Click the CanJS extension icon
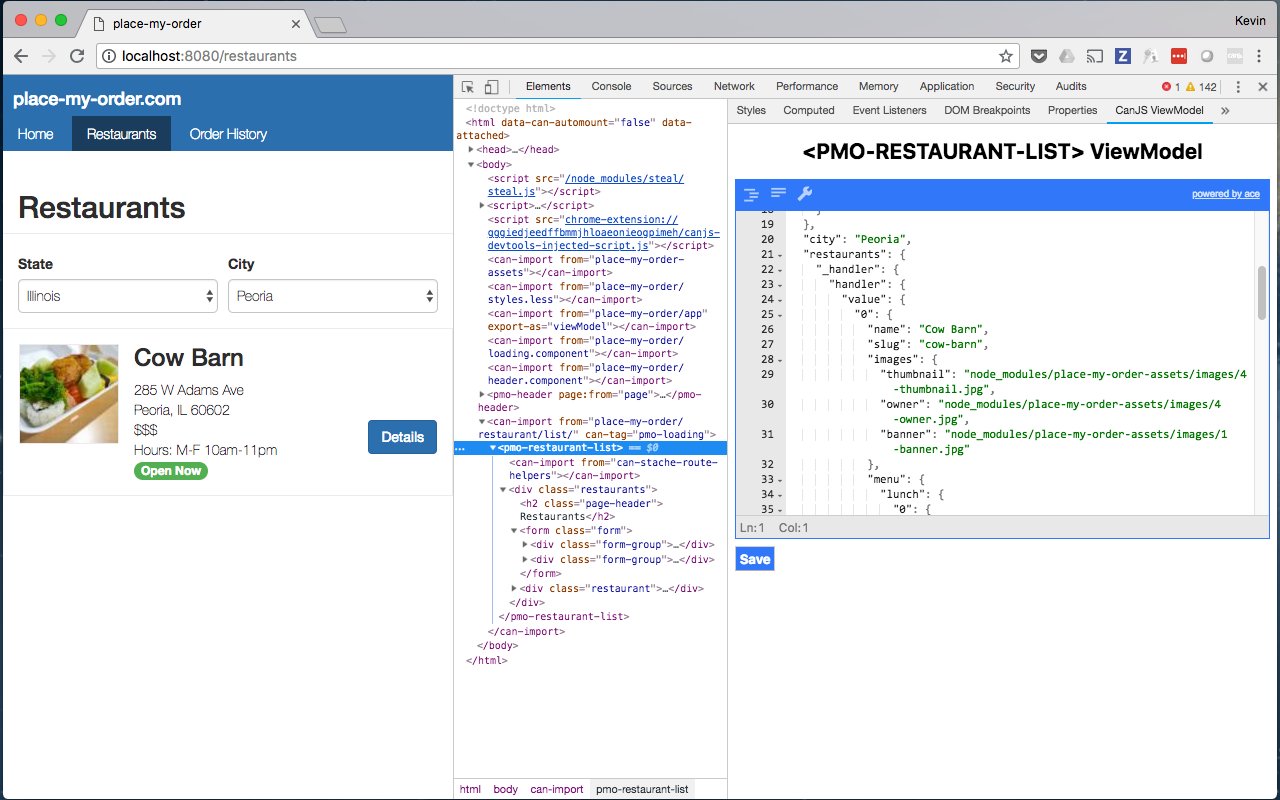 [x=1235, y=56]
